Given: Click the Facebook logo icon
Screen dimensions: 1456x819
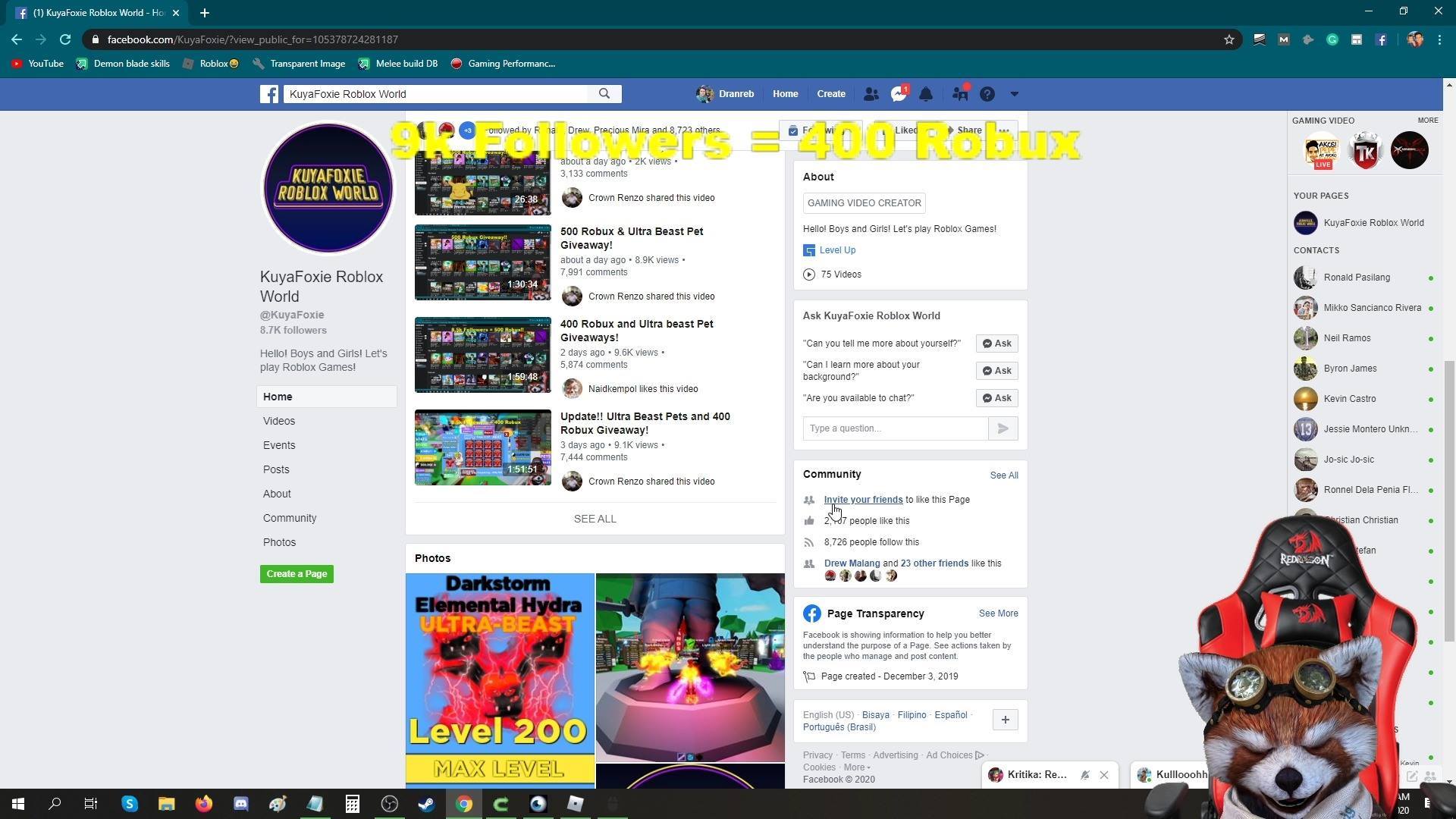Looking at the screenshot, I should pos(269,94).
